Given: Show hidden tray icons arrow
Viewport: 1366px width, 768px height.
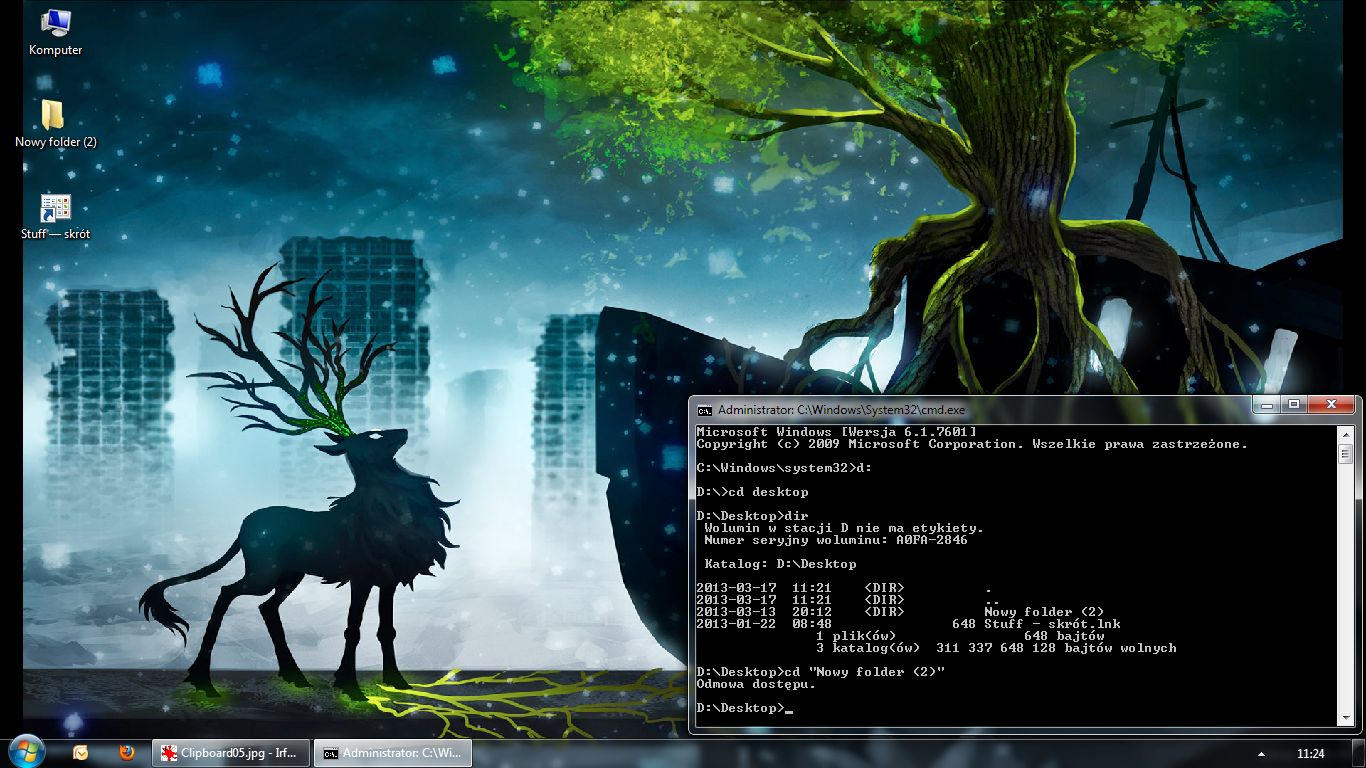Looking at the screenshot, I should [1262, 753].
